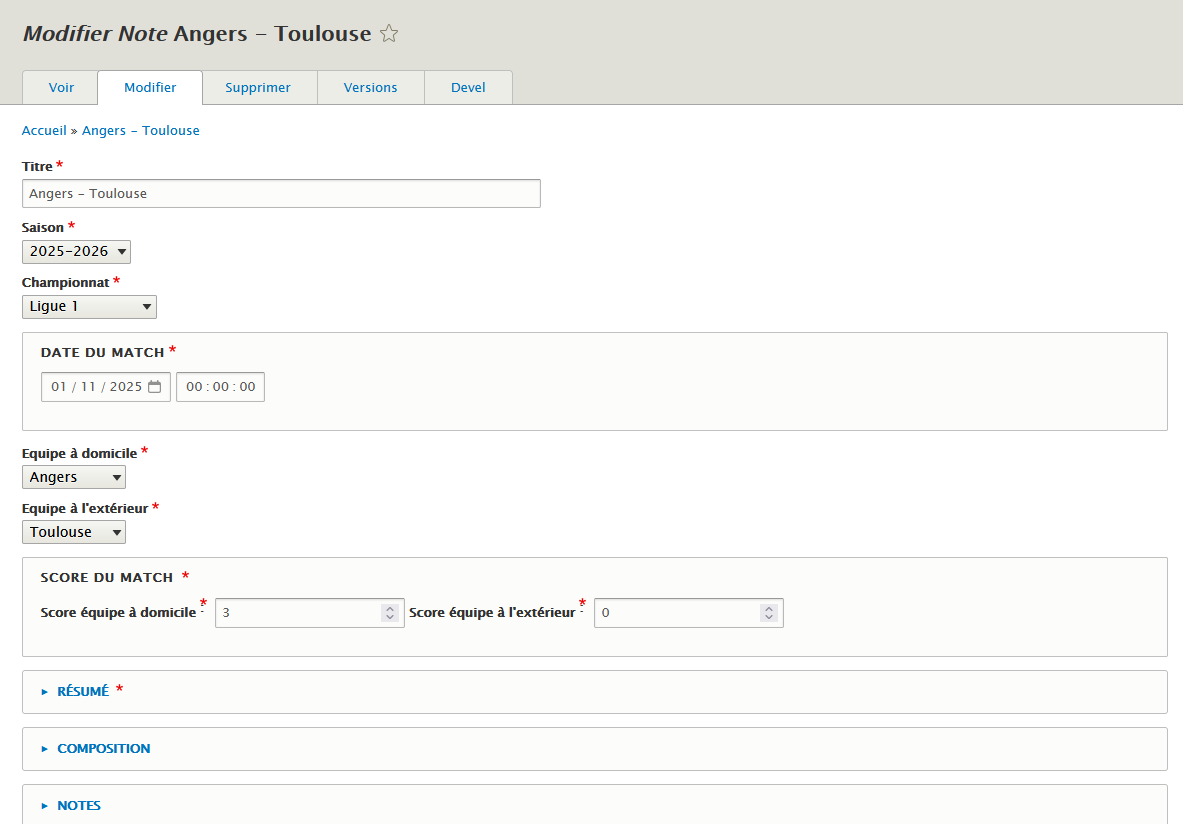Click the favorite star icon beside title
Image resolution: width=1183 pixels, height=824 pixels.
(389, 34)
